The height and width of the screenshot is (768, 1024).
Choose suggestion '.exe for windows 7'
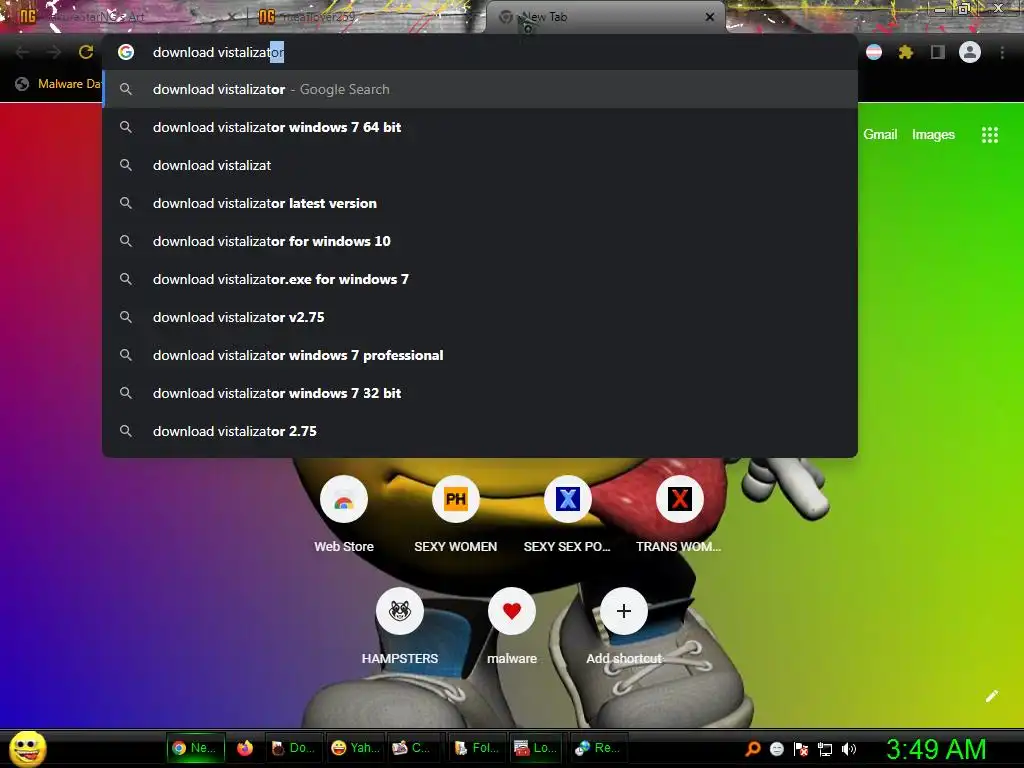point(480,279)
